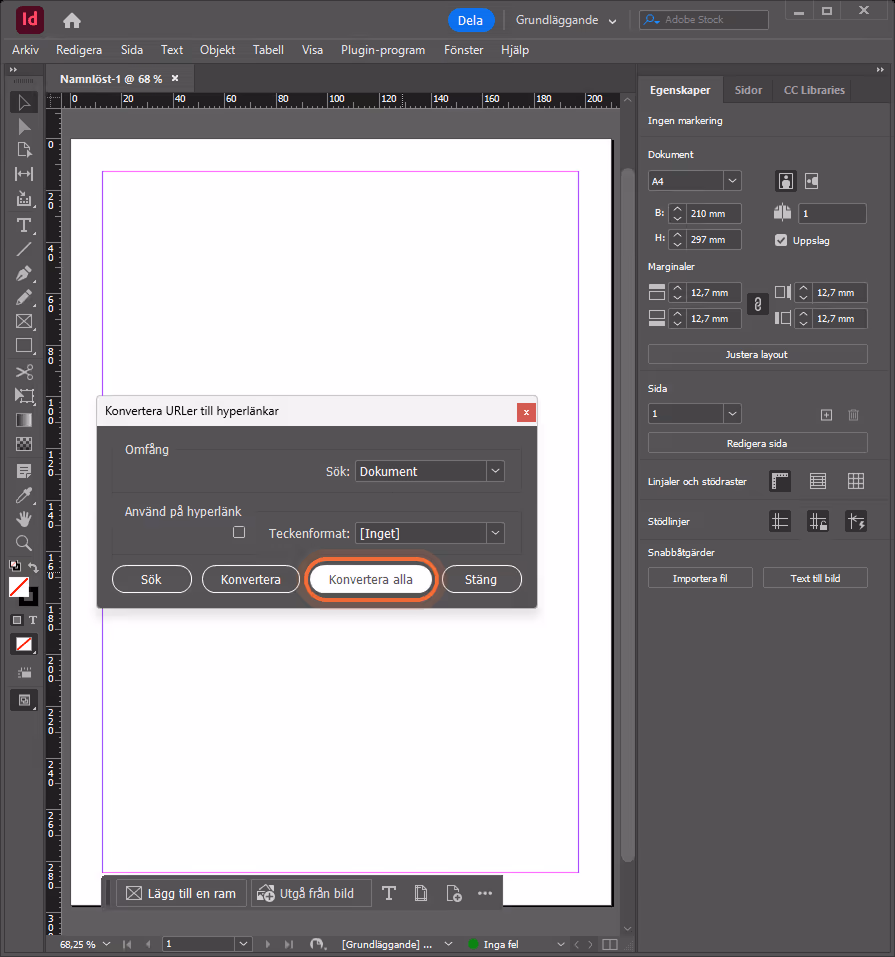The image size is (895, 957).
Task: Toggle smart guides icon
Action: 856,521
